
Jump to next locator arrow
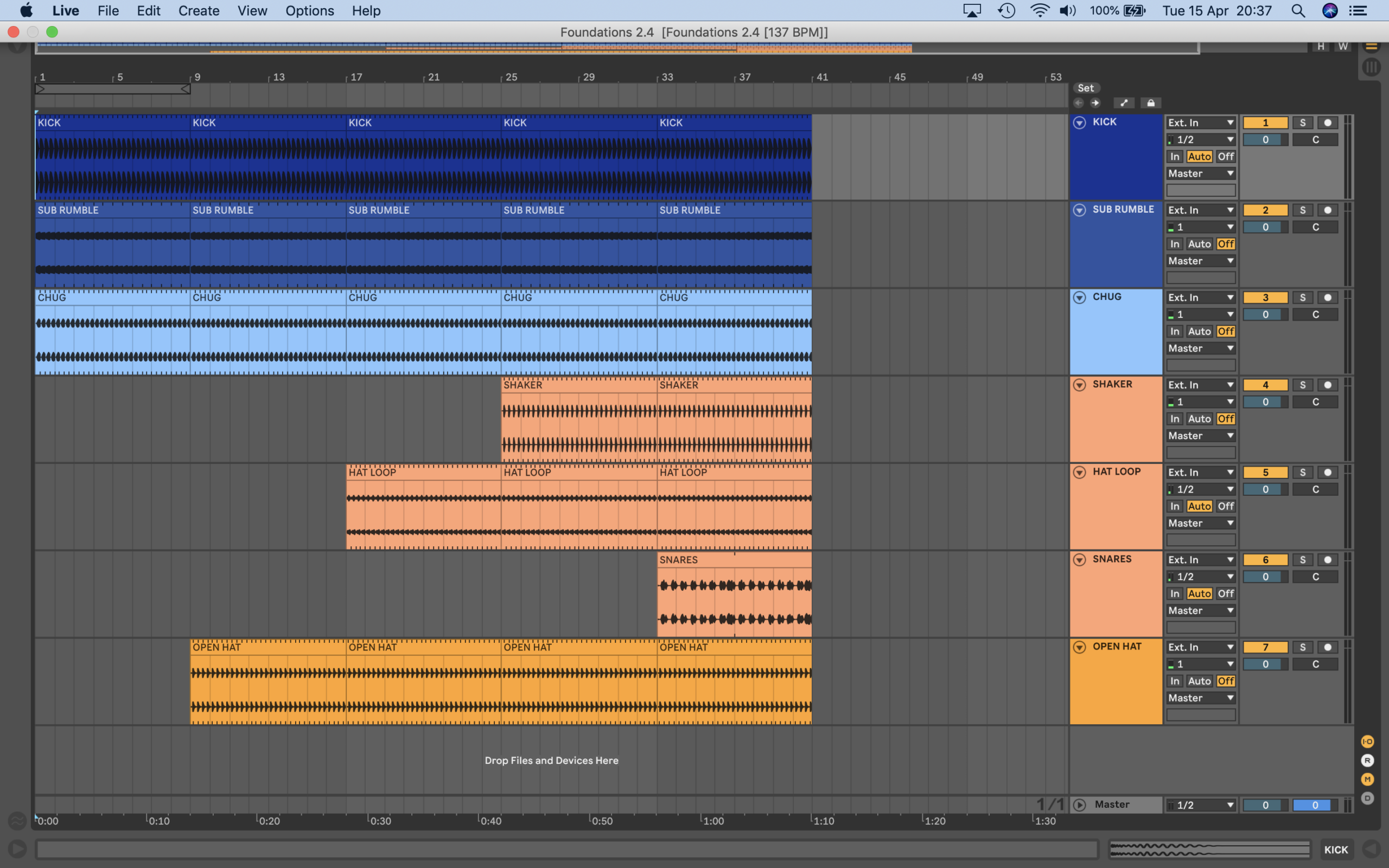coord(1095,103)
